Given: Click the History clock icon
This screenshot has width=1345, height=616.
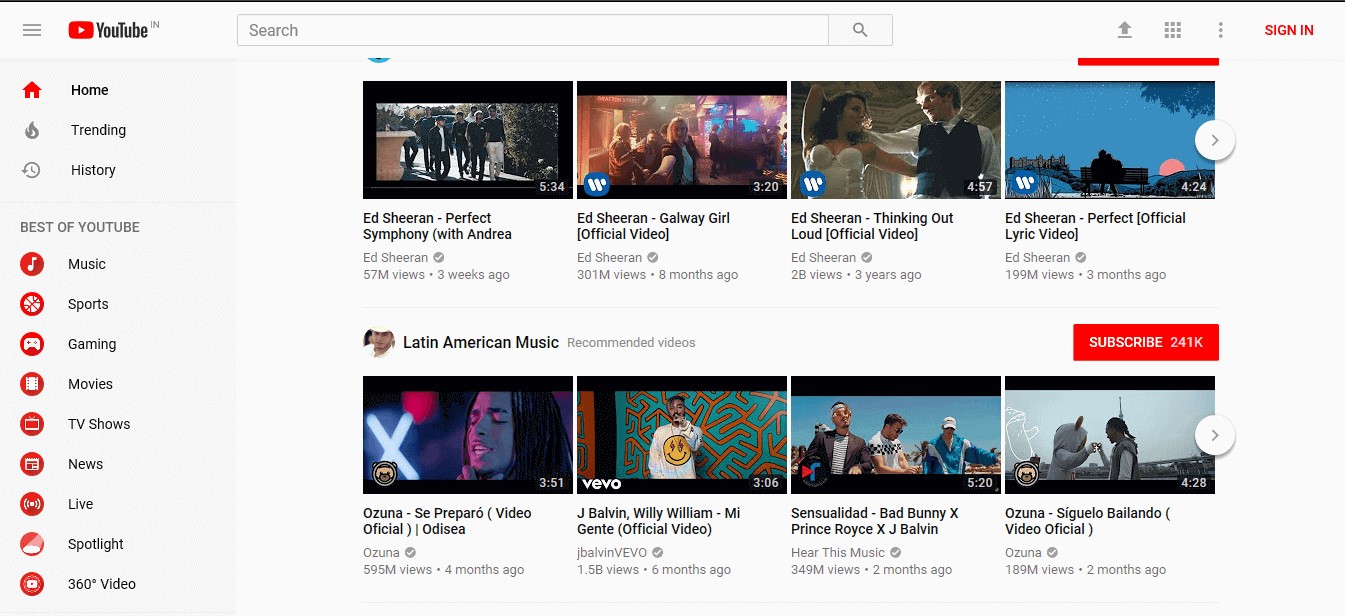Looking at the screenshot, I should 32,170.
